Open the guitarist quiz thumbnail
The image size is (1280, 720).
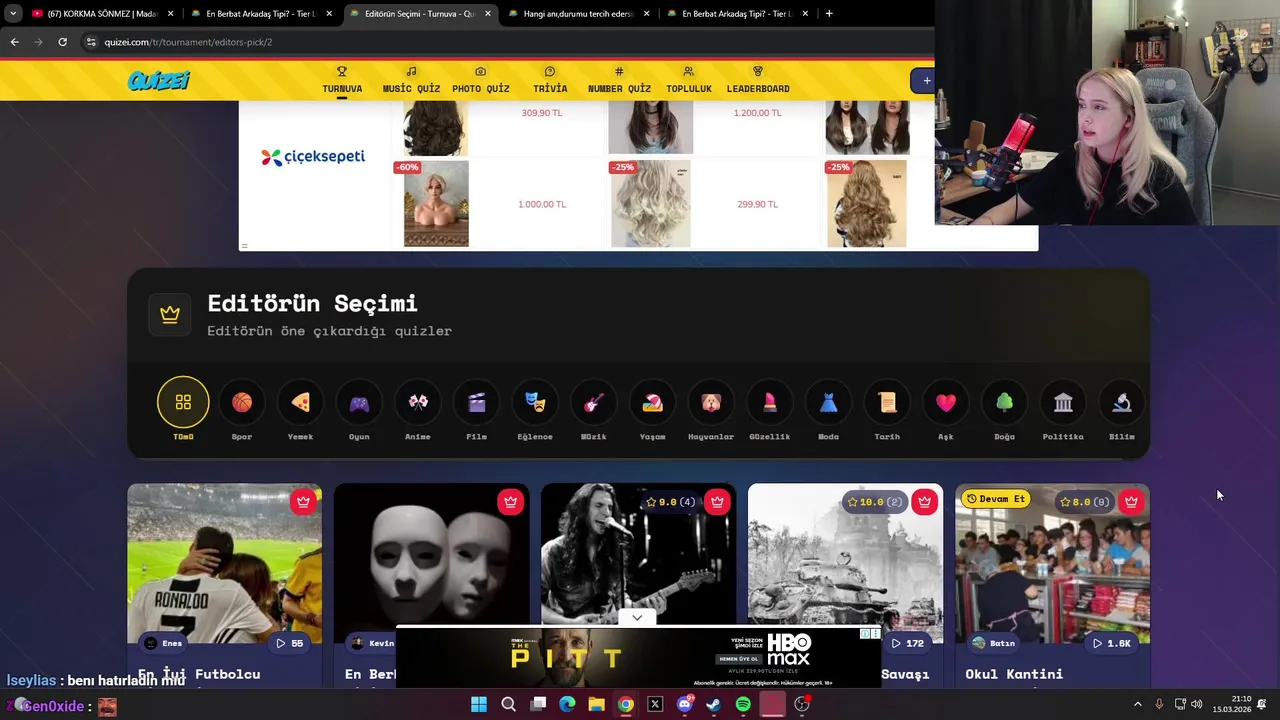638,553
